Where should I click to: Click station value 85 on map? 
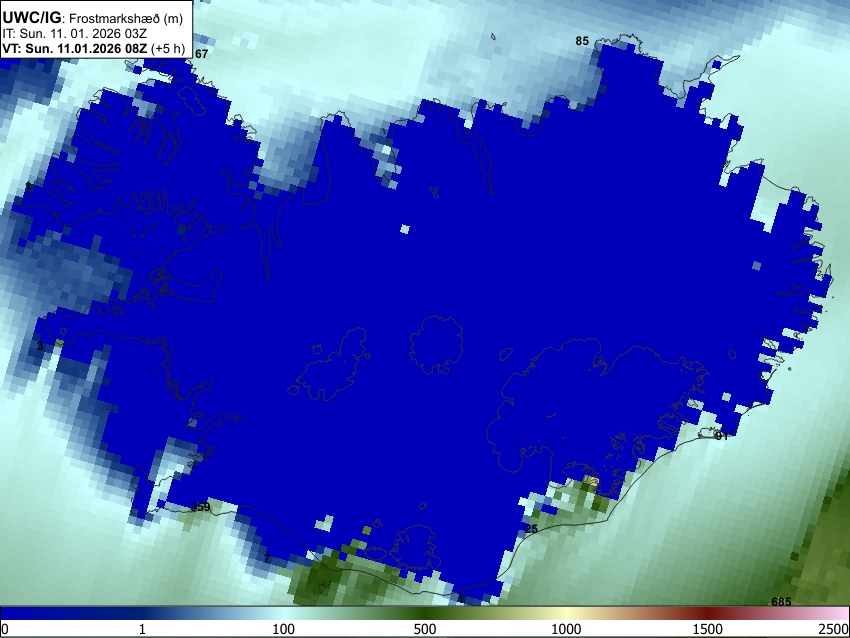pos(582,41)
